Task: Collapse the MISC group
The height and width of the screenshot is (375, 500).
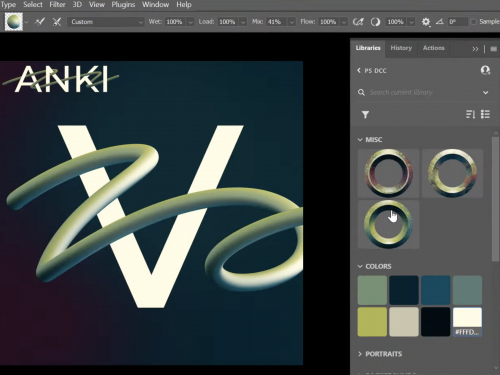Action: click(x=360, y=140)
